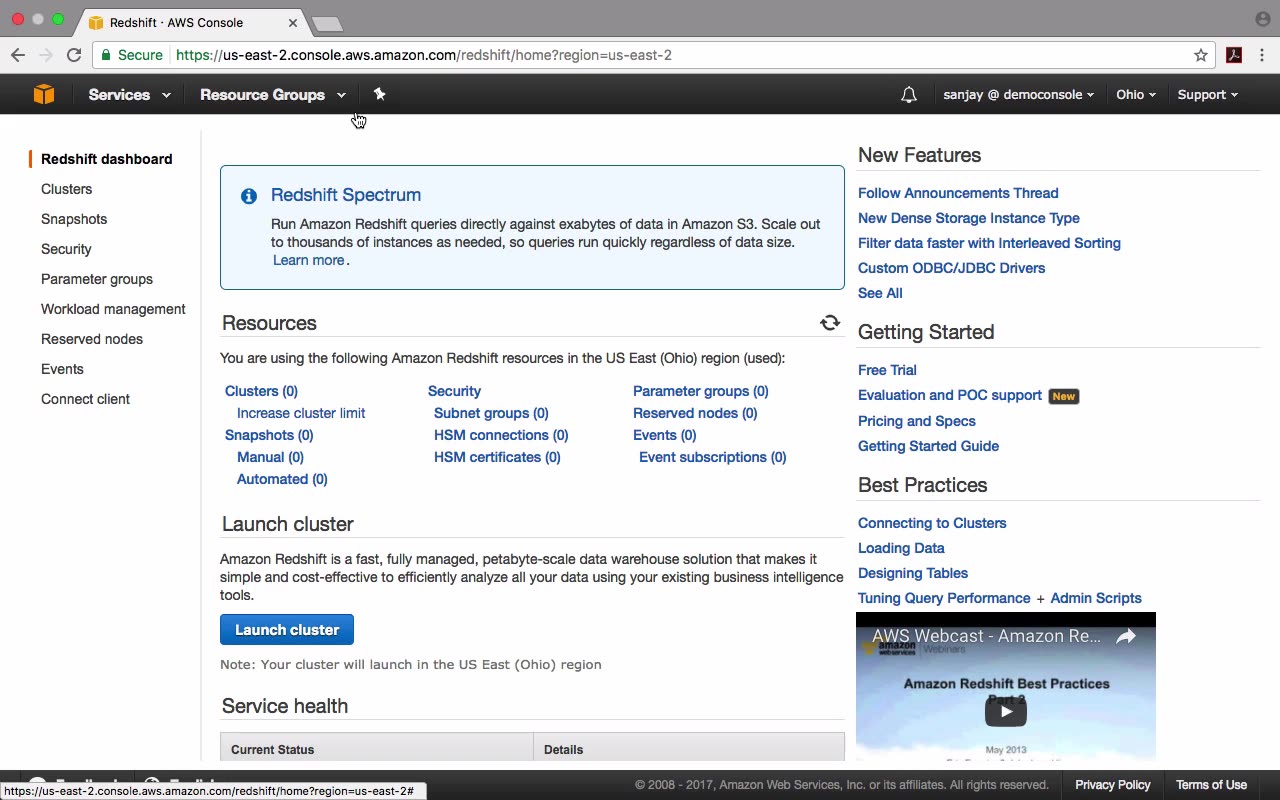Viewport: 1280px width, 800px height.
Task: Open Events in the sidebar
Action: tap(62, 369)
